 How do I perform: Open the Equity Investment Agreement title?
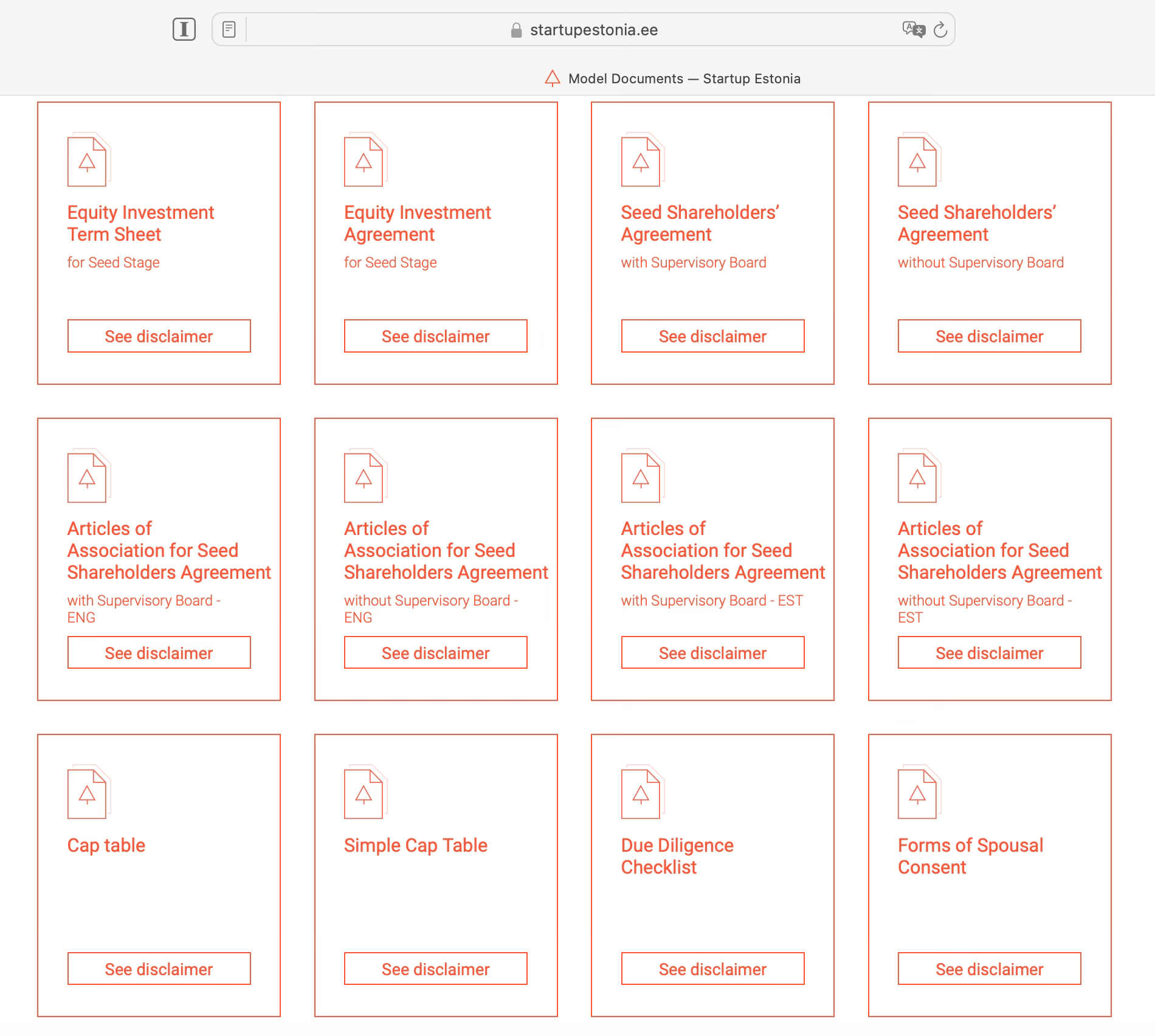418,223
